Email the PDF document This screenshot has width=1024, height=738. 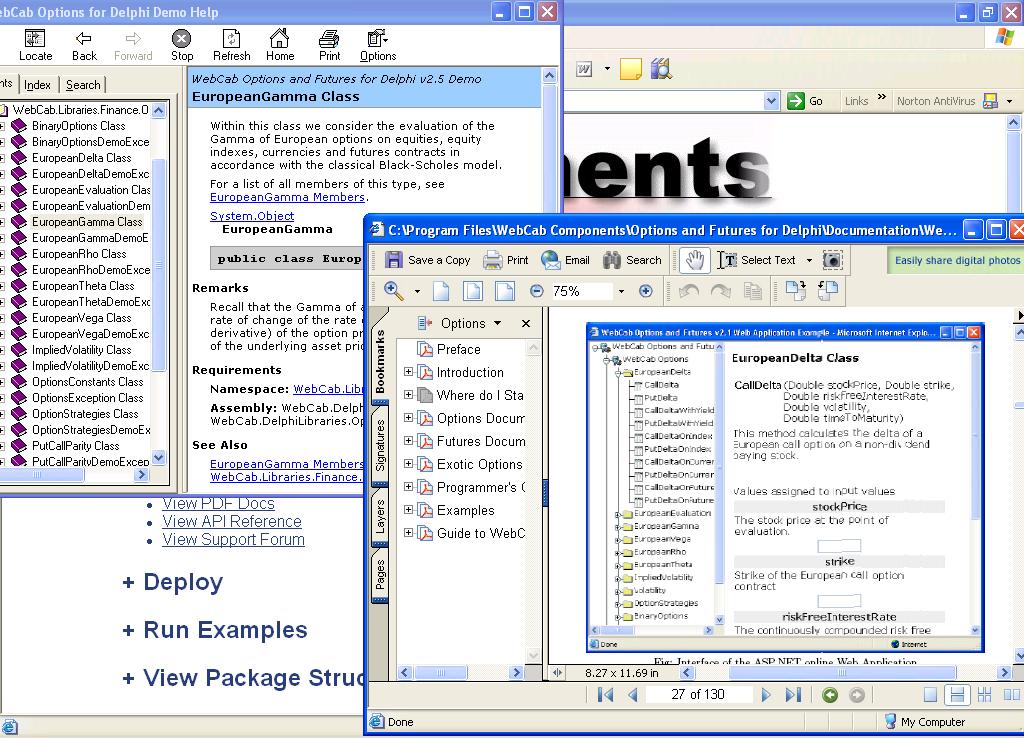pyautogui.click(x=566, y=260)
